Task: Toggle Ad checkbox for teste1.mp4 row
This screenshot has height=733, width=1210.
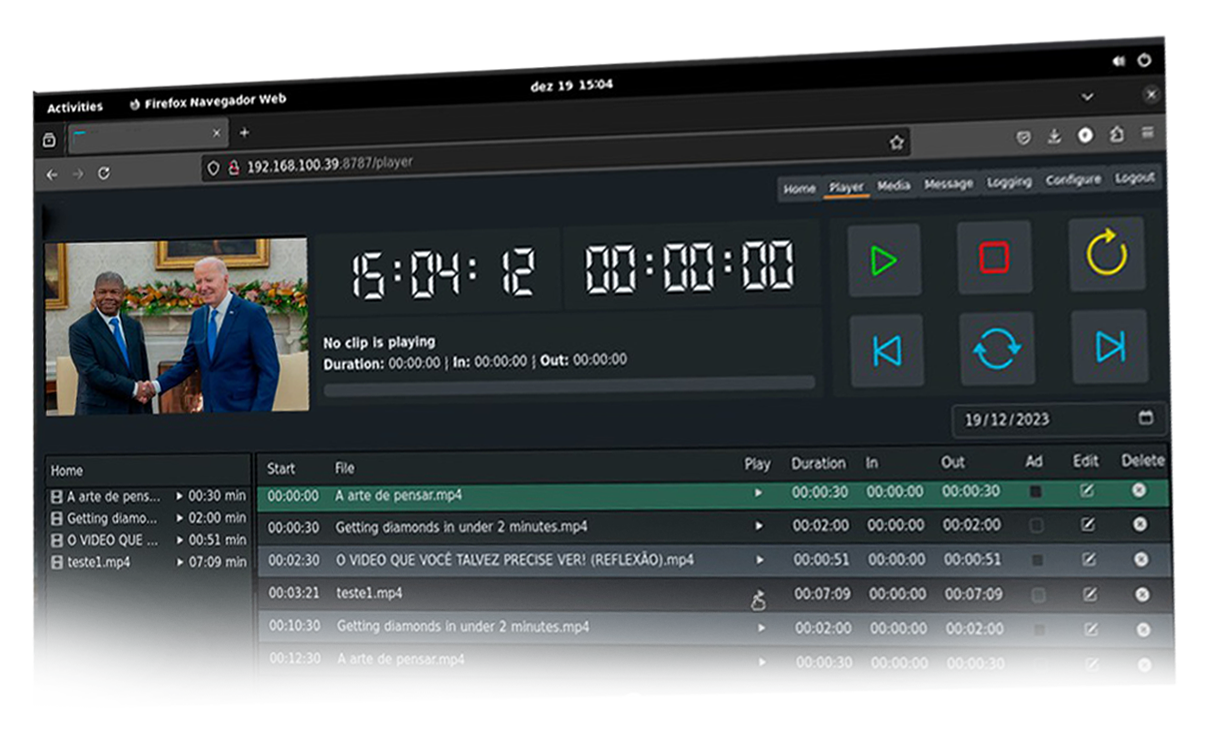Action: coord(1038,595)
